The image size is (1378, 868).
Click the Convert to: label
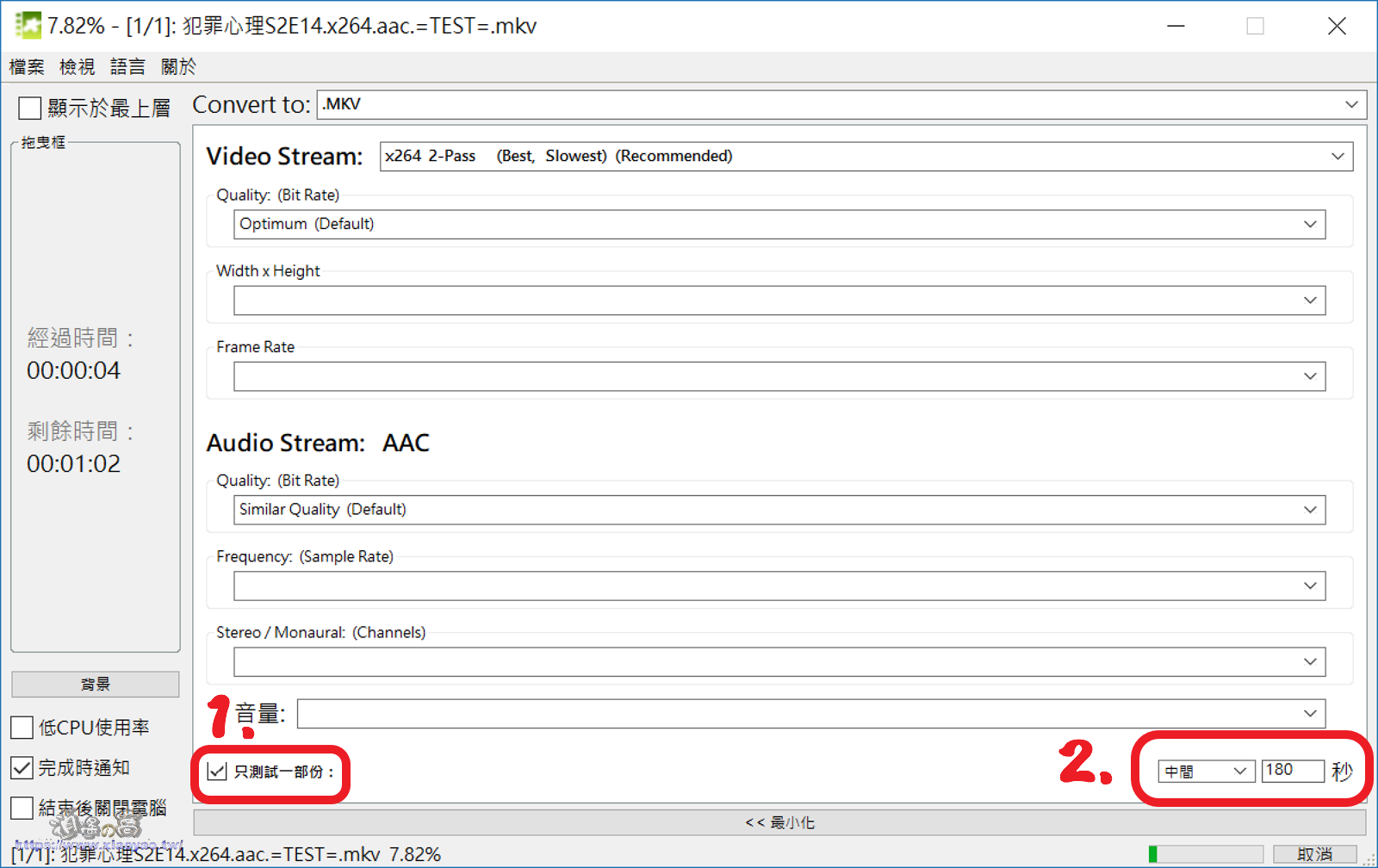coord(251,105)
